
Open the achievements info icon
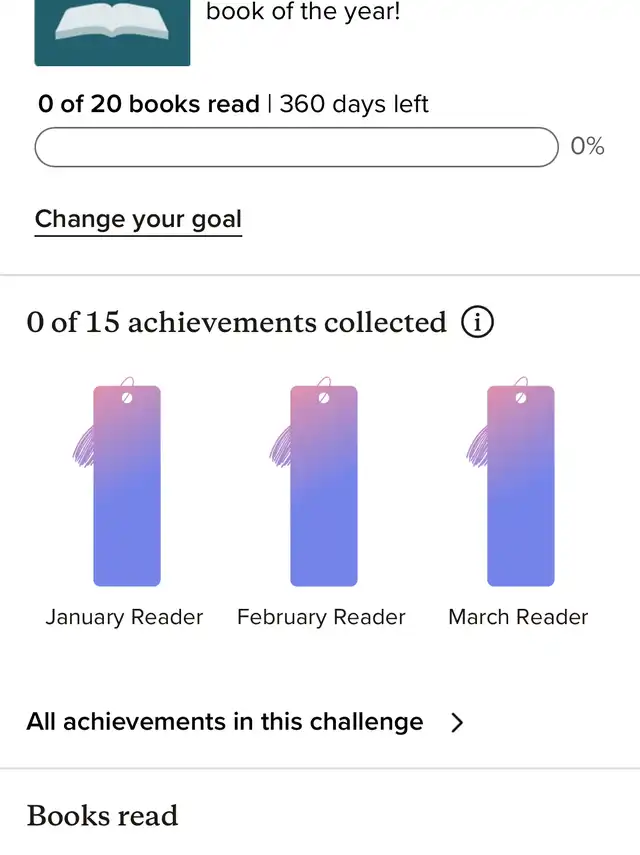pos(478,322)
